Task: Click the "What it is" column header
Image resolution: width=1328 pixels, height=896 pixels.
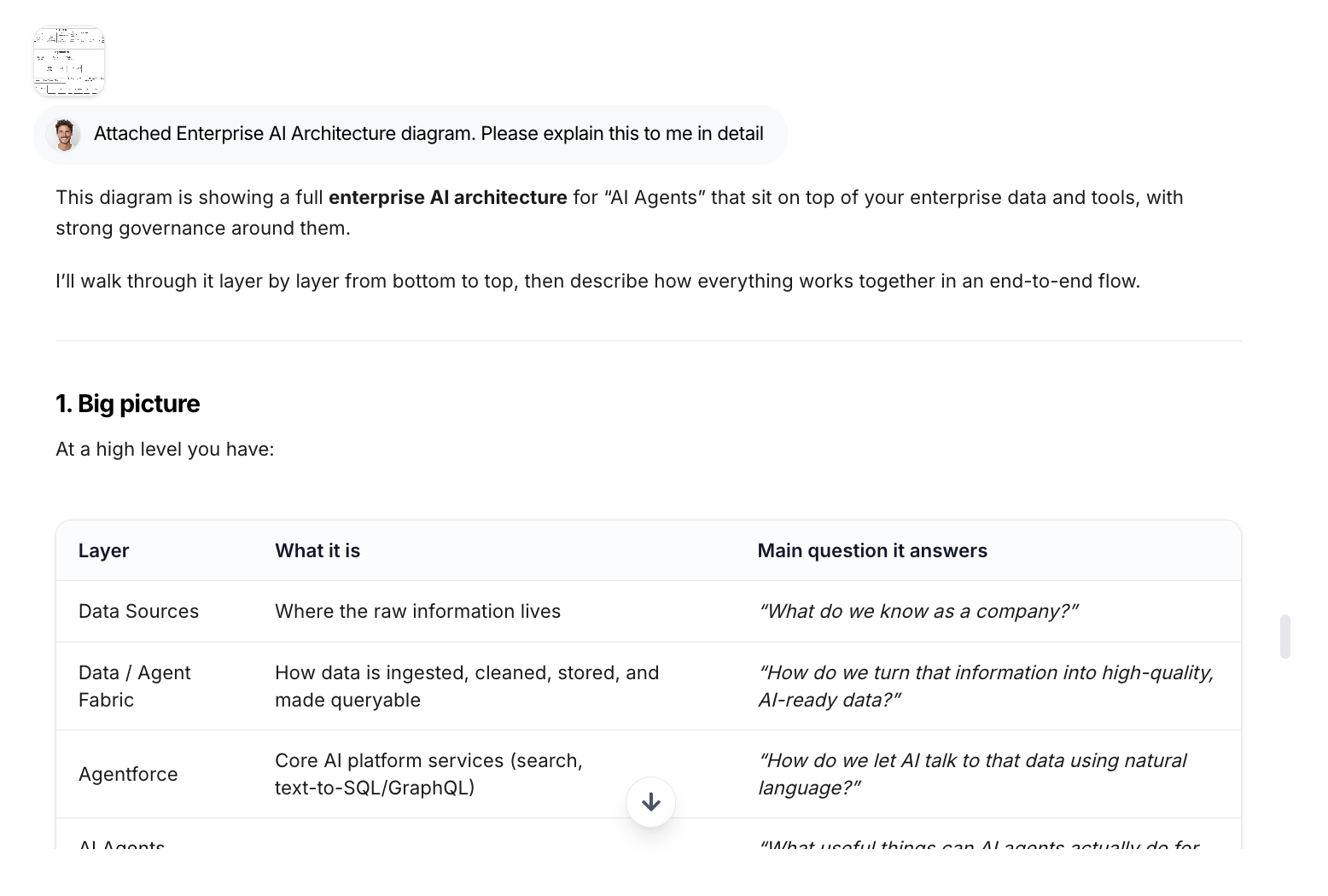Action: click(x=317, y=550)
